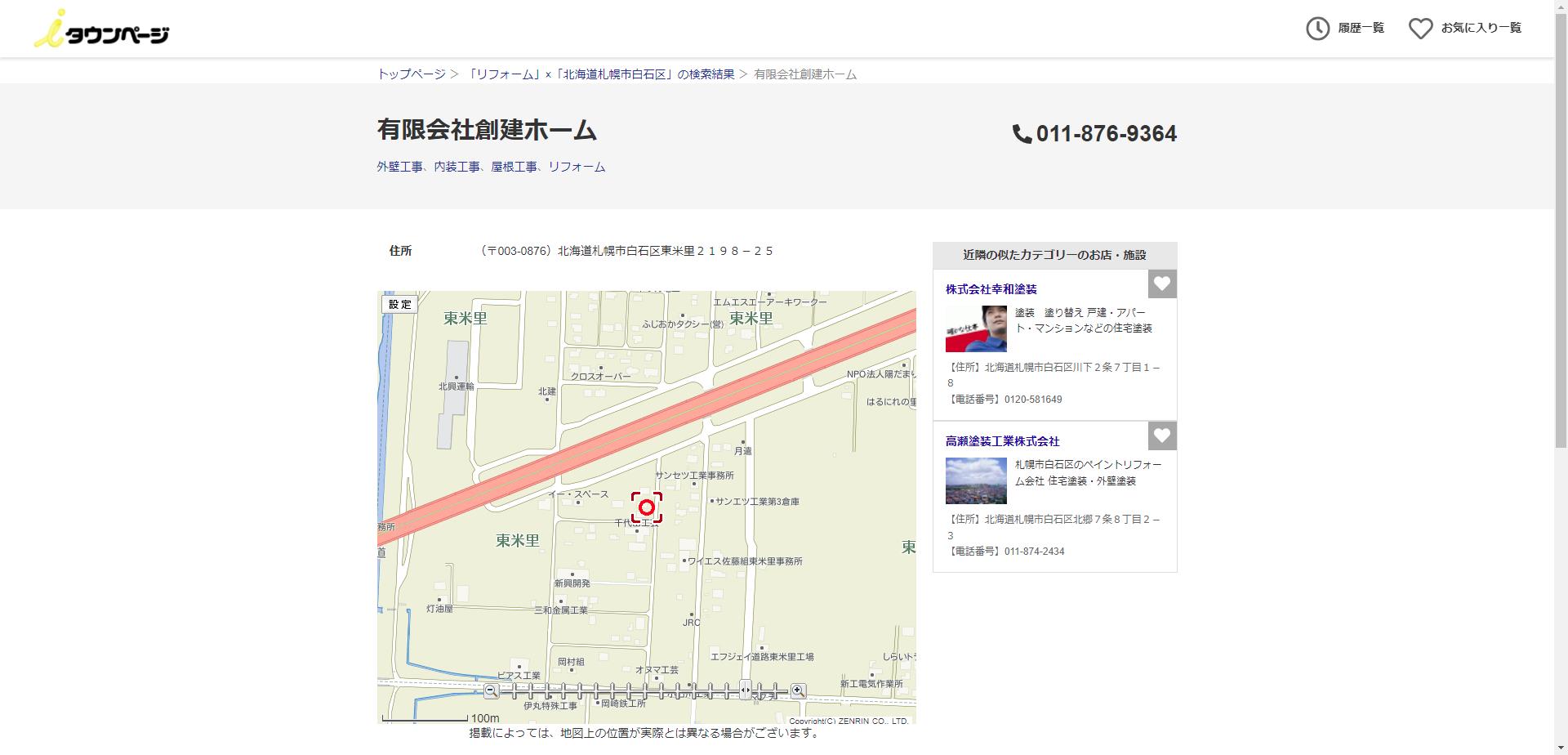Open 株式会社幸和塗装 listing title
The image size is (1568, 755).
[x=991, y=289]
